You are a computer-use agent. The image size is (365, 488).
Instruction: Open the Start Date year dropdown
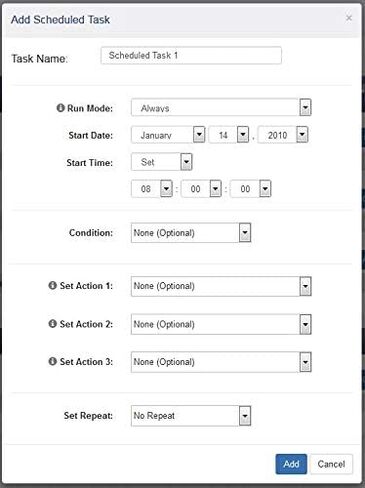pos(283,135)
